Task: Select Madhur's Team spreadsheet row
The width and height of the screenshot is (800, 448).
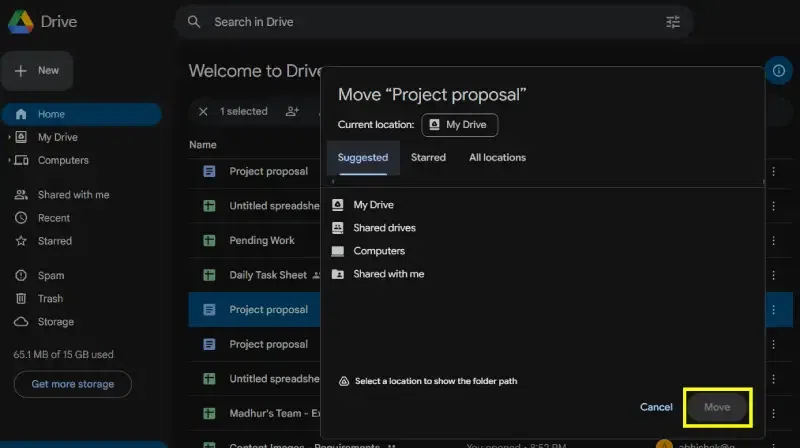Action: [254, 413]
